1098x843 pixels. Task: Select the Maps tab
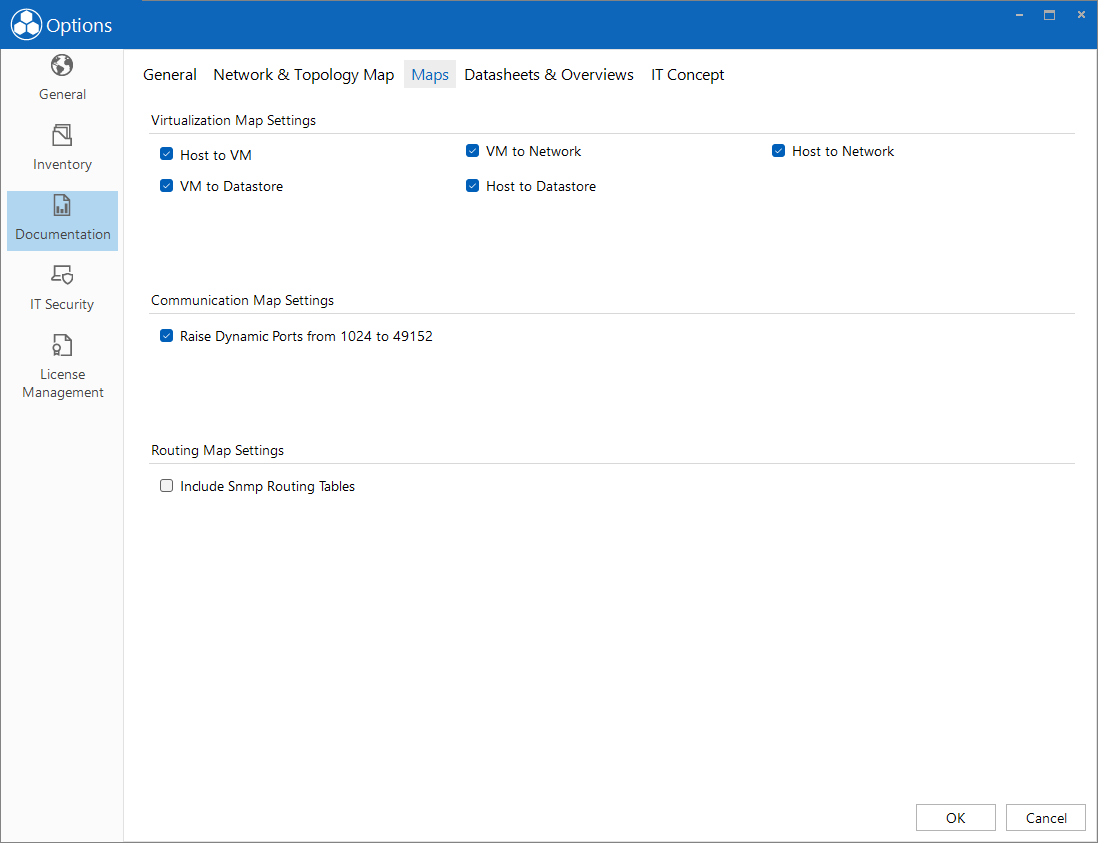pos(430,74)
